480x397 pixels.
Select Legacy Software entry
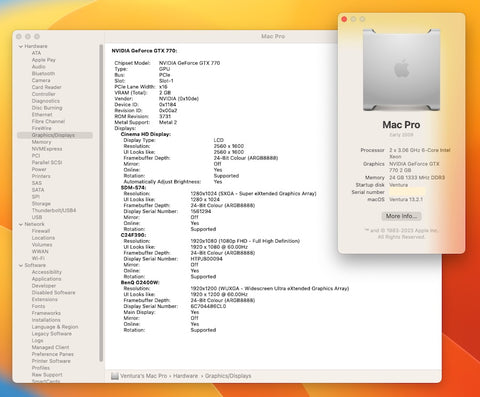coord(52,334)
